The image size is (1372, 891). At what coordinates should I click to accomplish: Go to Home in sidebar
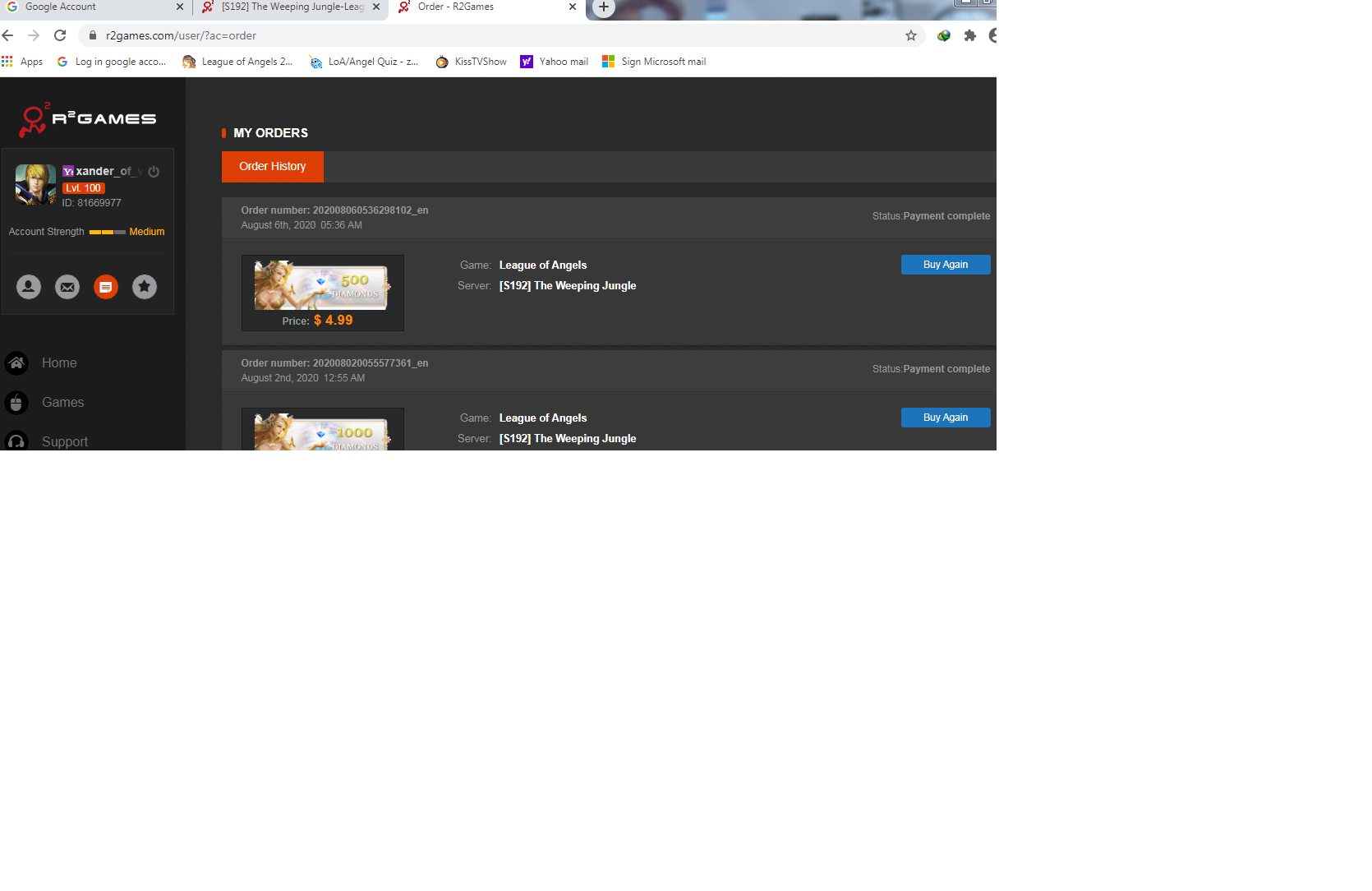pos(58,363)
